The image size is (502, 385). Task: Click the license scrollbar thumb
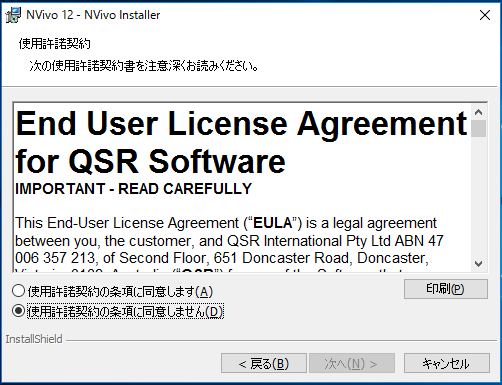coord(479,128)
